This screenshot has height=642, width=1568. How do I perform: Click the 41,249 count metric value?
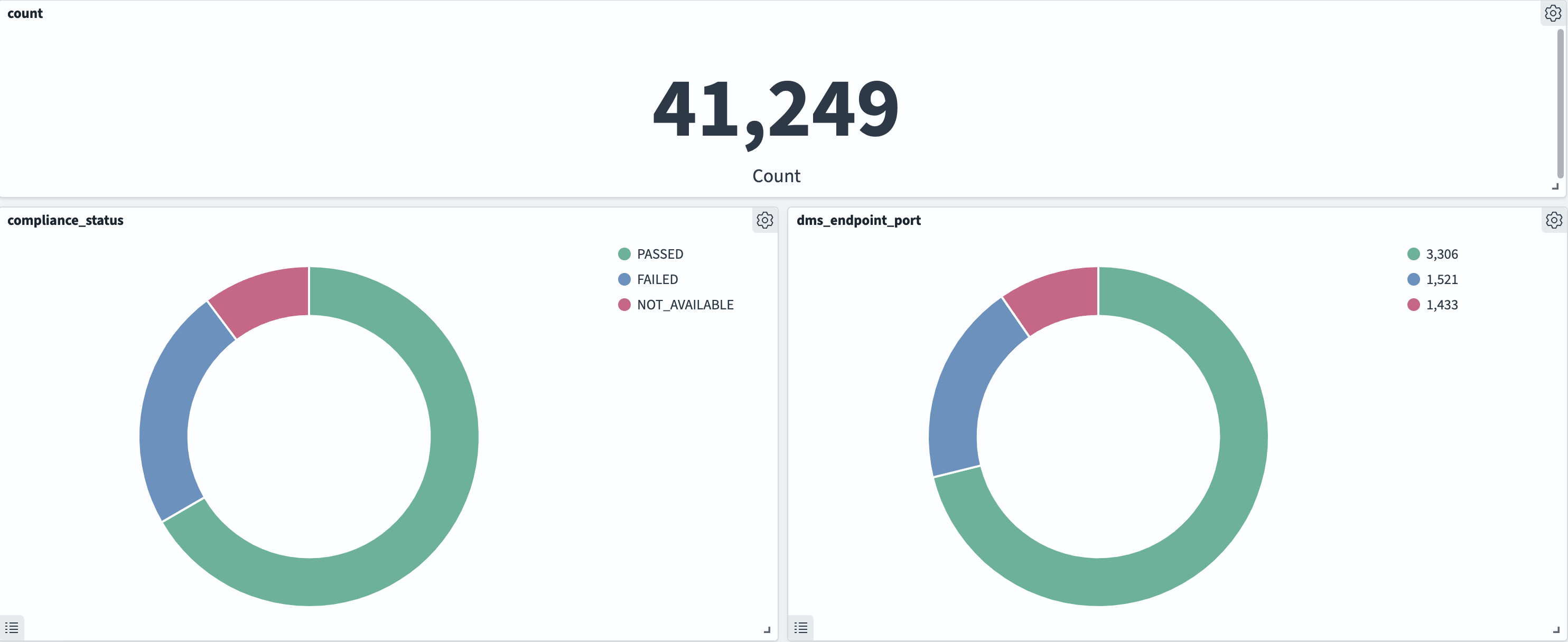[776, 109]
